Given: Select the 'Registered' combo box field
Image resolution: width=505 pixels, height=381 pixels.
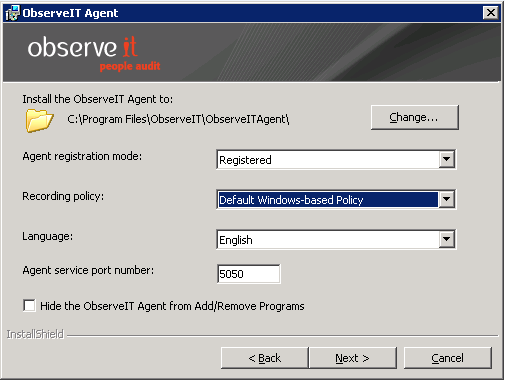Looking at the screenshot, I should point(328,160).
